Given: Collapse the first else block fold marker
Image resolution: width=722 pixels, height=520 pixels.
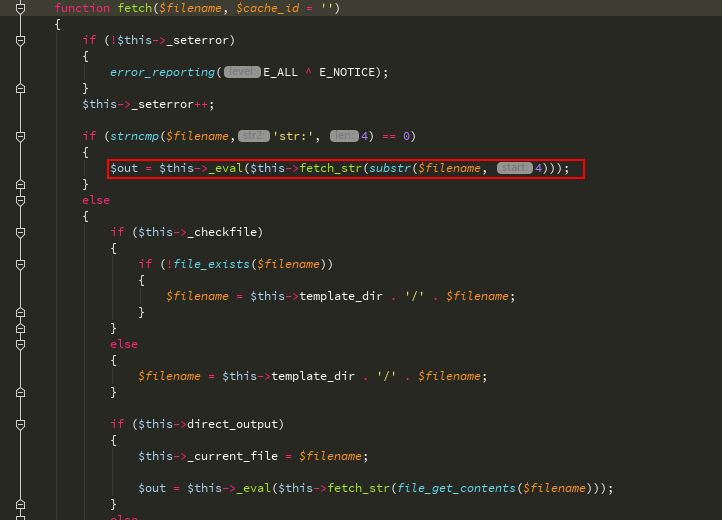Looking at the screenshot, I should coord(20,200).
